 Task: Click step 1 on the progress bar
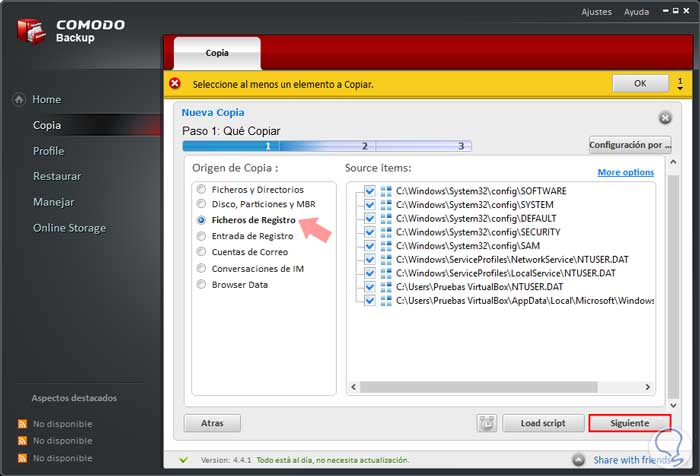tap(268, 146)
